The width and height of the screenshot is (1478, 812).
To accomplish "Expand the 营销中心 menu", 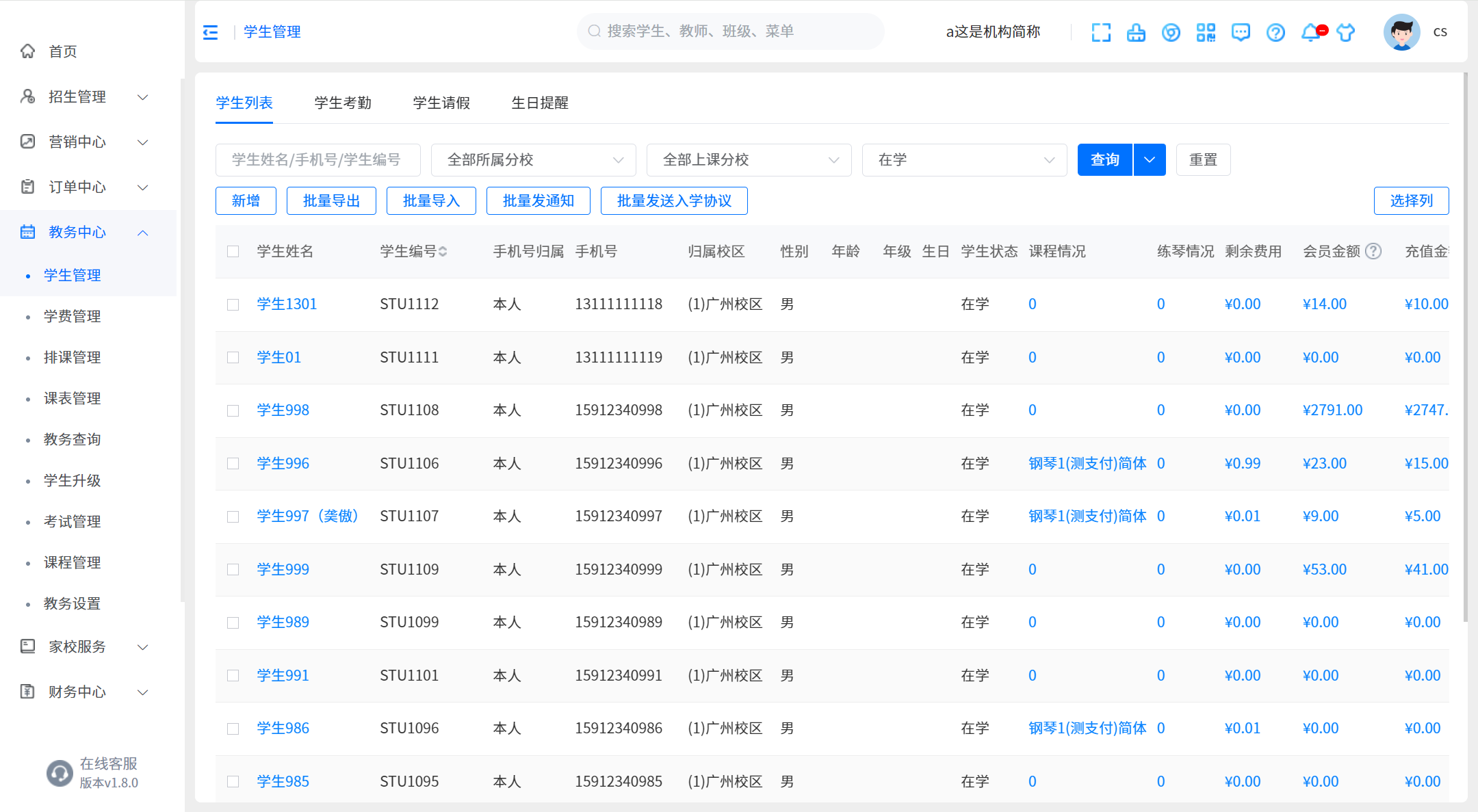I will [143, 142].
